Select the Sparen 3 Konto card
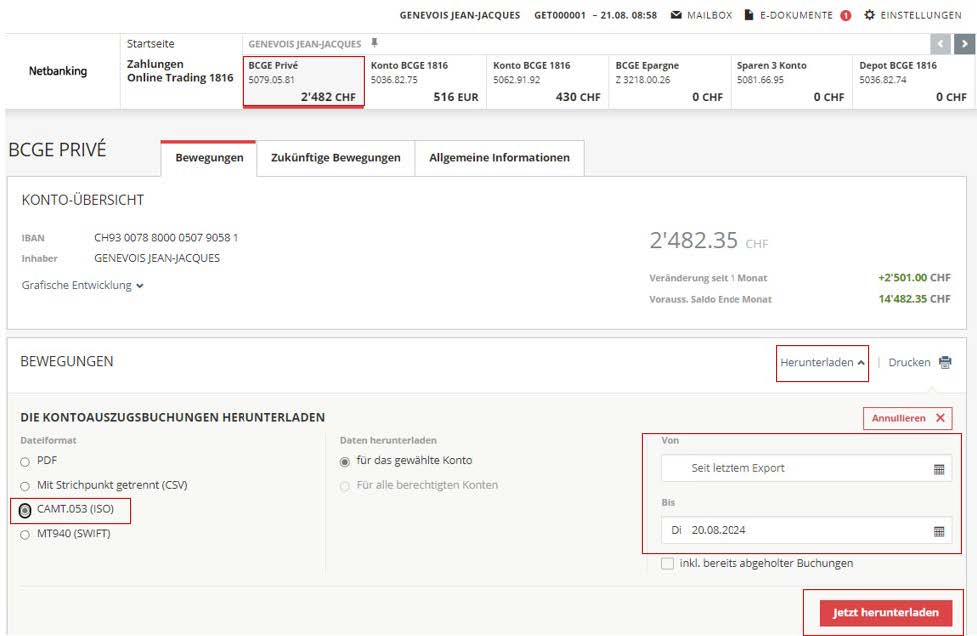This screenshot has width=977, height=636. pos(791,82)
